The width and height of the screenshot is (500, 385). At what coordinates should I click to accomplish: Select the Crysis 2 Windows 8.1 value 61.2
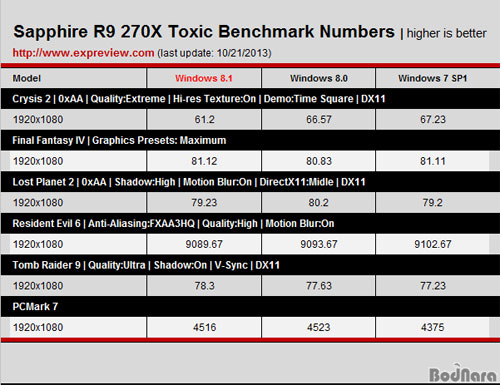pyautogui.click(x=204, y=119)
